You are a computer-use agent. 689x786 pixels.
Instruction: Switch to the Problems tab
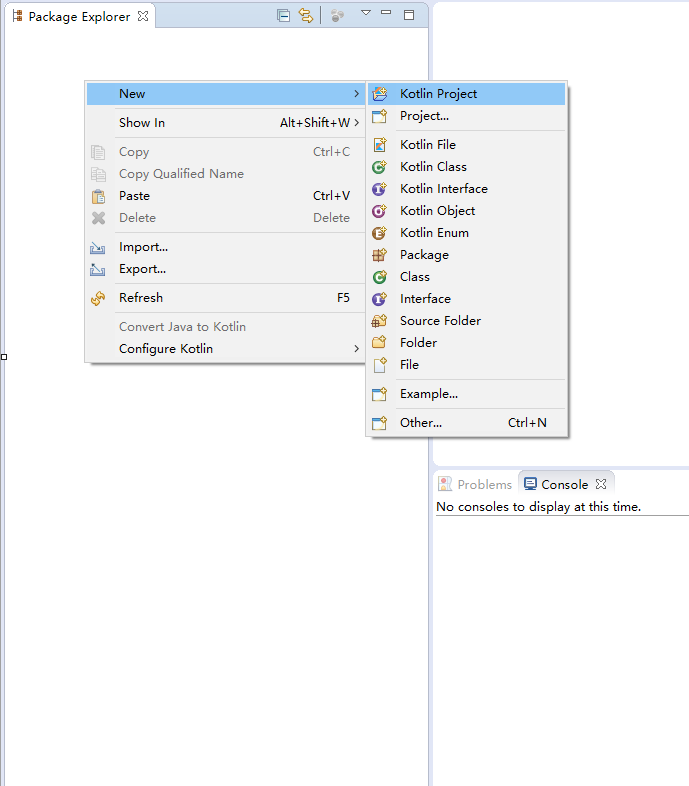point(475,484)
